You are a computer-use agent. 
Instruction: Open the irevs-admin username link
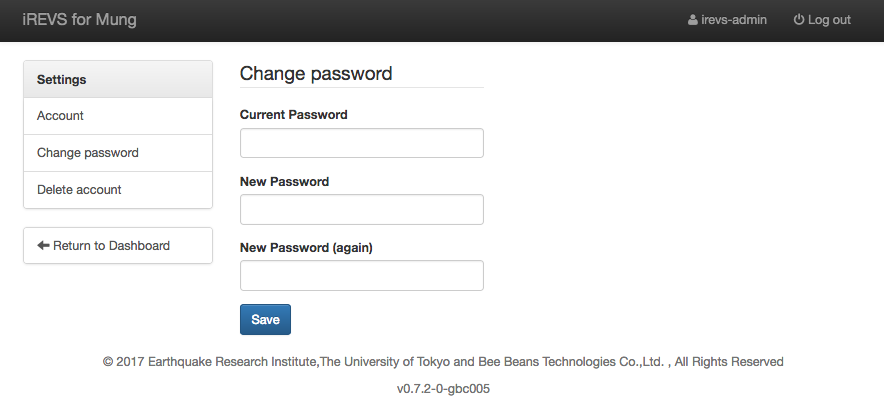(735, 20)
